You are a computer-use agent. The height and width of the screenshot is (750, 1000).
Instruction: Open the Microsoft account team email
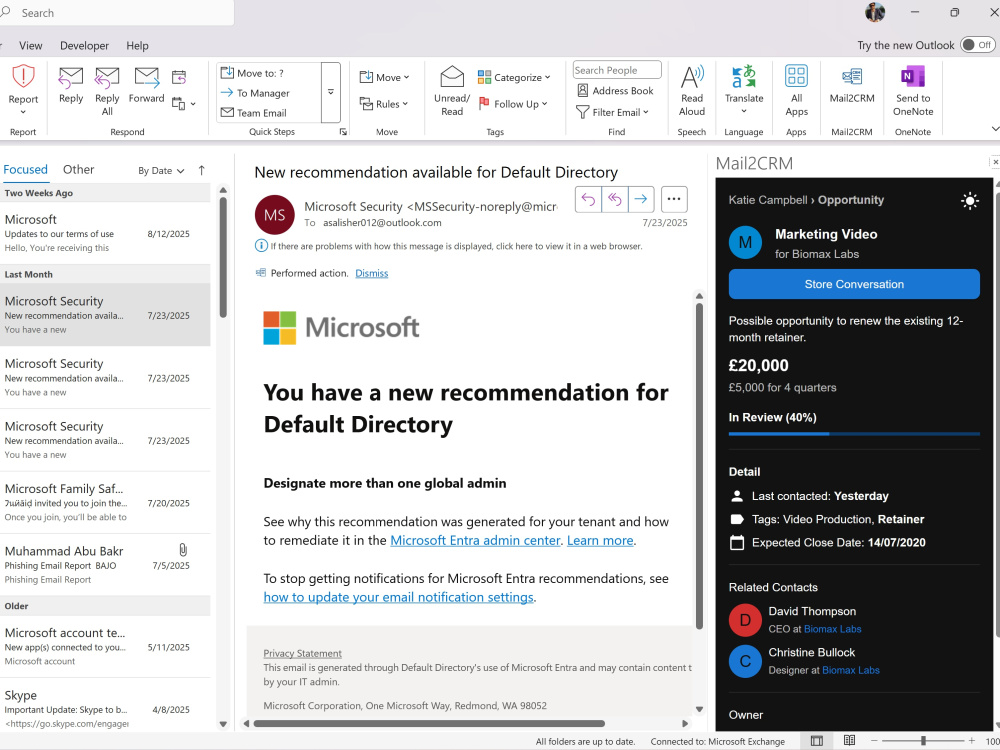105,646
